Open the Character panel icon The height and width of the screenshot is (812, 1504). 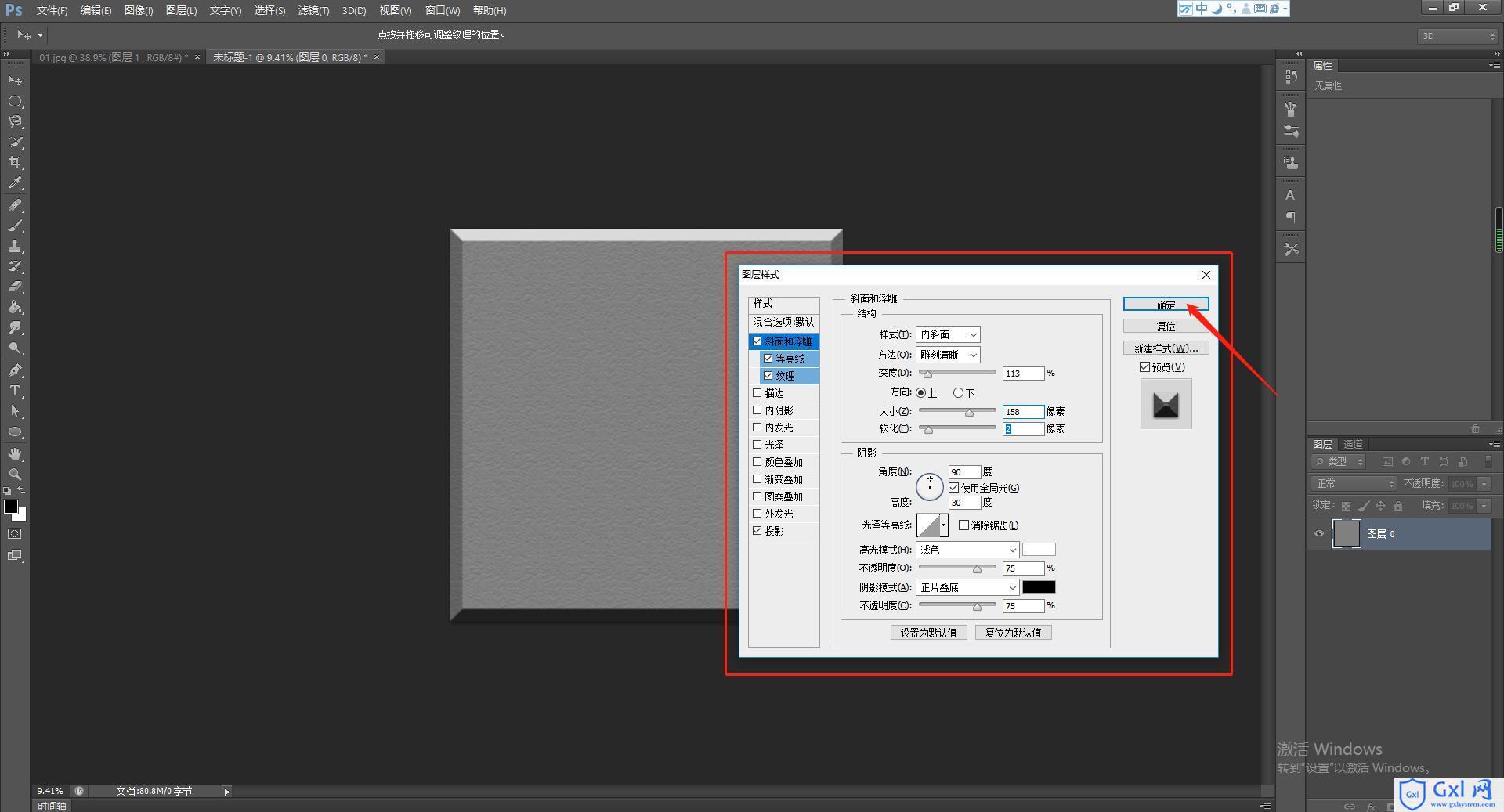click(1291, 195)
